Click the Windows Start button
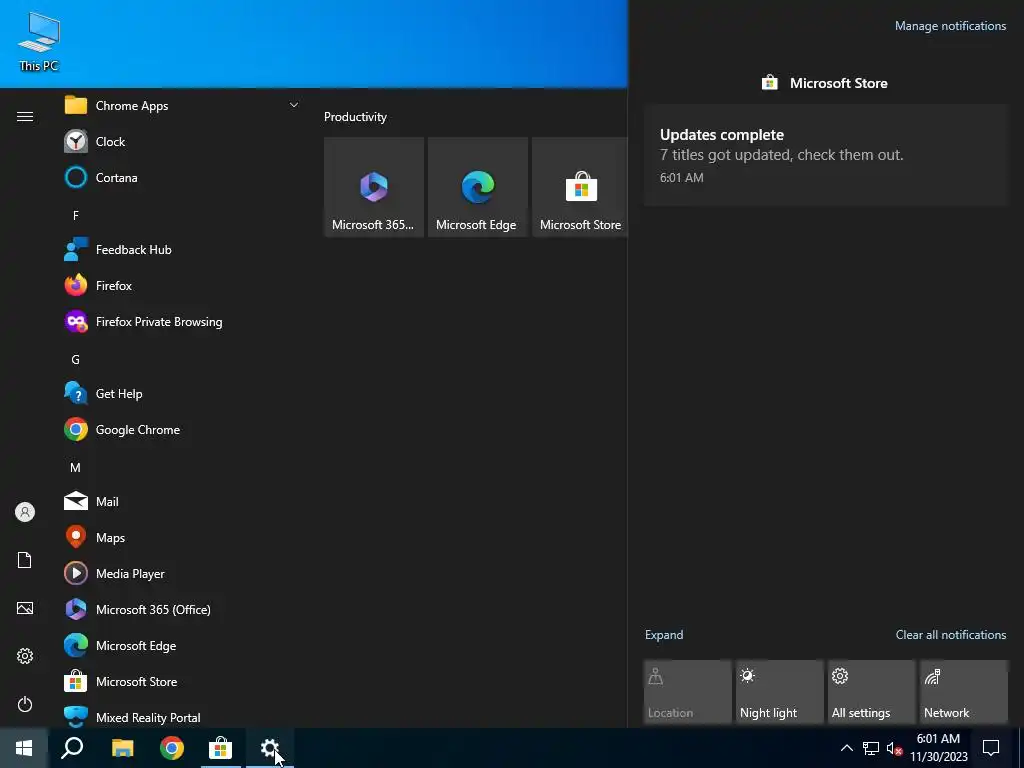 [x=24, y=748]
